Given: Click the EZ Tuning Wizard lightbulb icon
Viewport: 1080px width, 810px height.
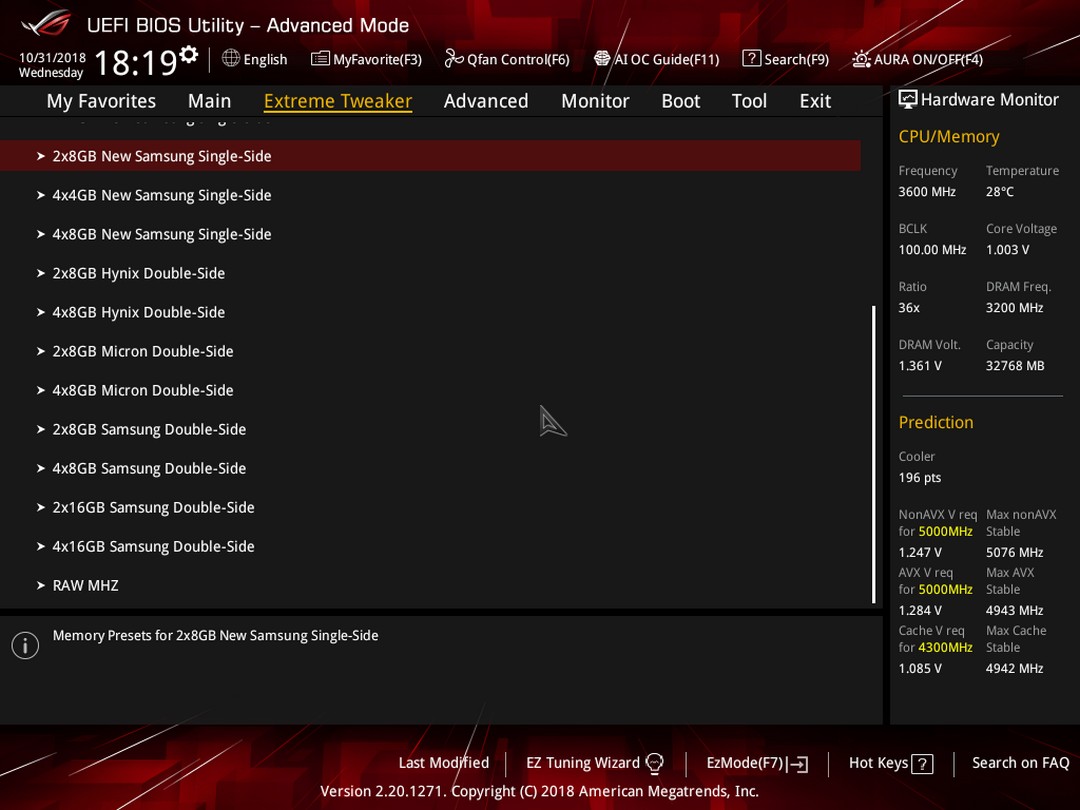Looking at the screenshot, I should pos(654,763).
